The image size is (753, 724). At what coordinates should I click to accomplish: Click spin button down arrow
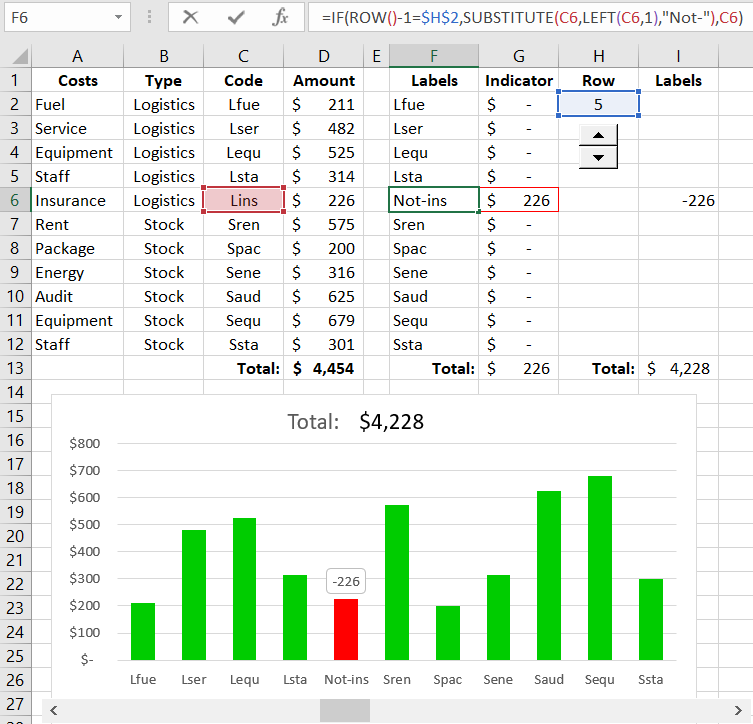click(x=598, y=157)
